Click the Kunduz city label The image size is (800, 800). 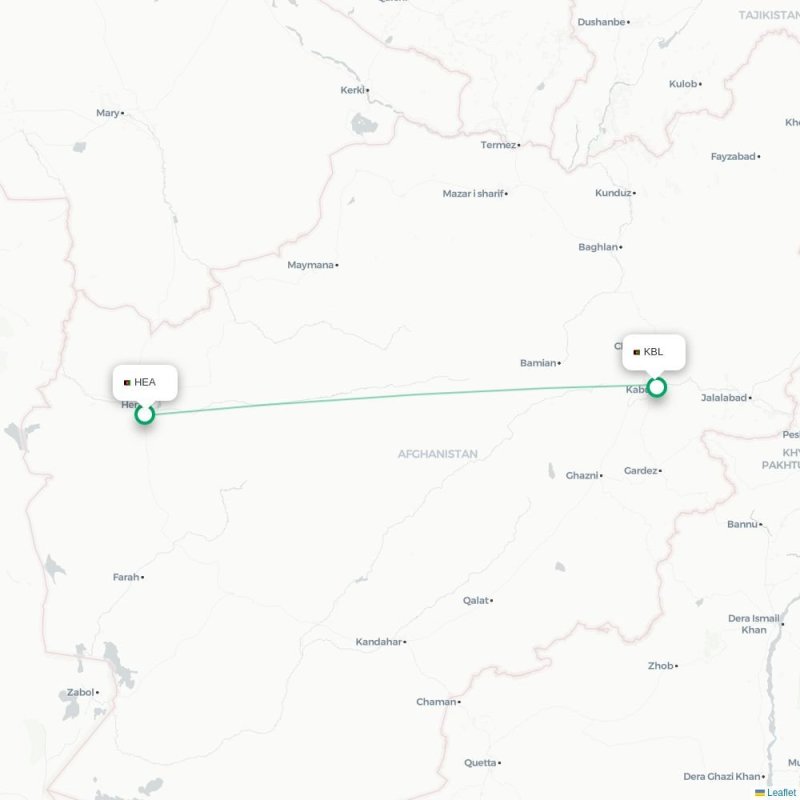pyautogui.click(x=613, y=193)
